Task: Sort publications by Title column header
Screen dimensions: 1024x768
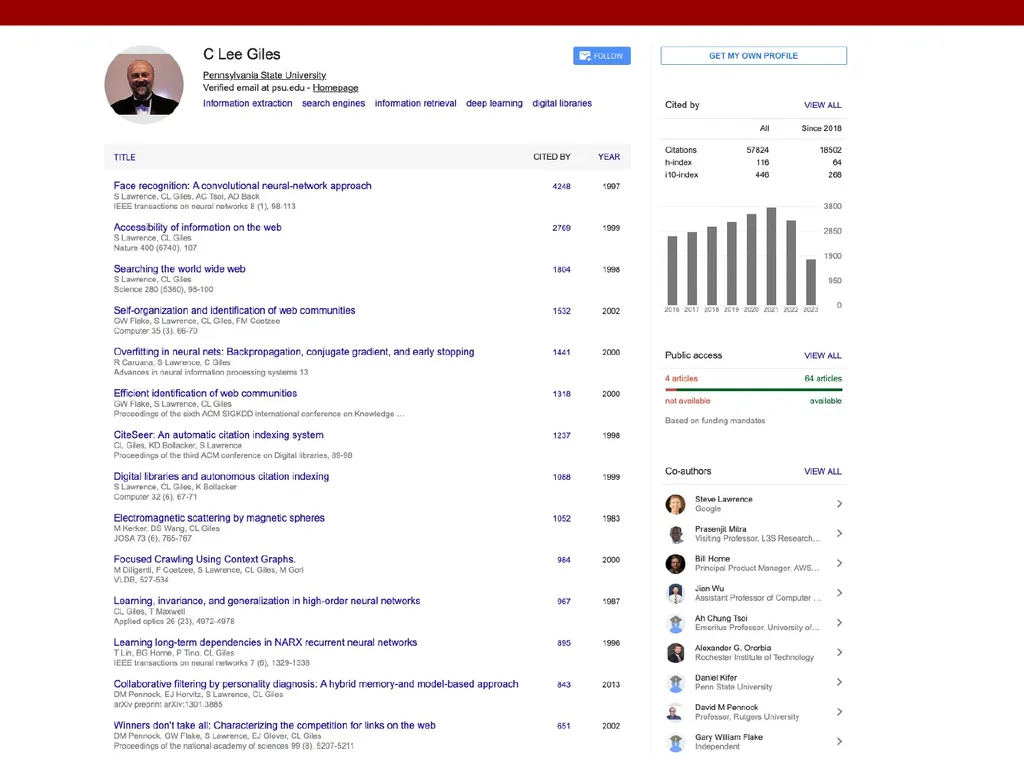Action: tap(125, 157)
